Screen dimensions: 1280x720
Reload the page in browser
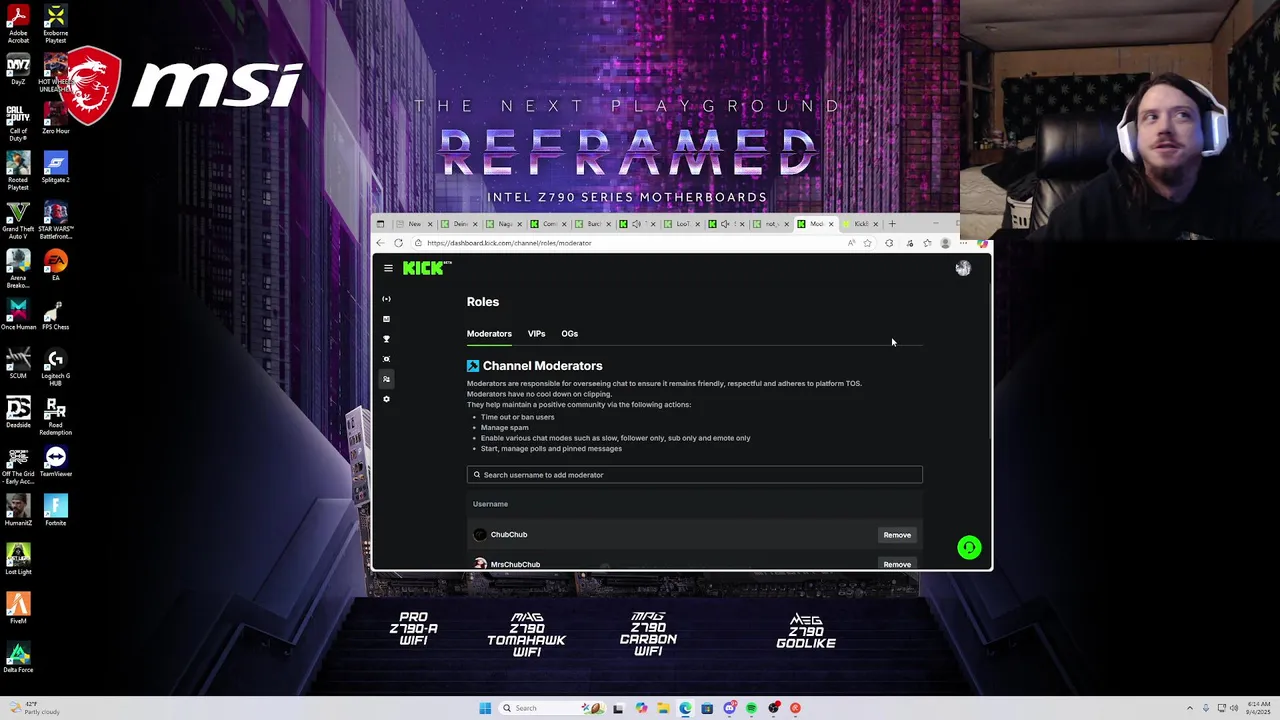[398, 243]
